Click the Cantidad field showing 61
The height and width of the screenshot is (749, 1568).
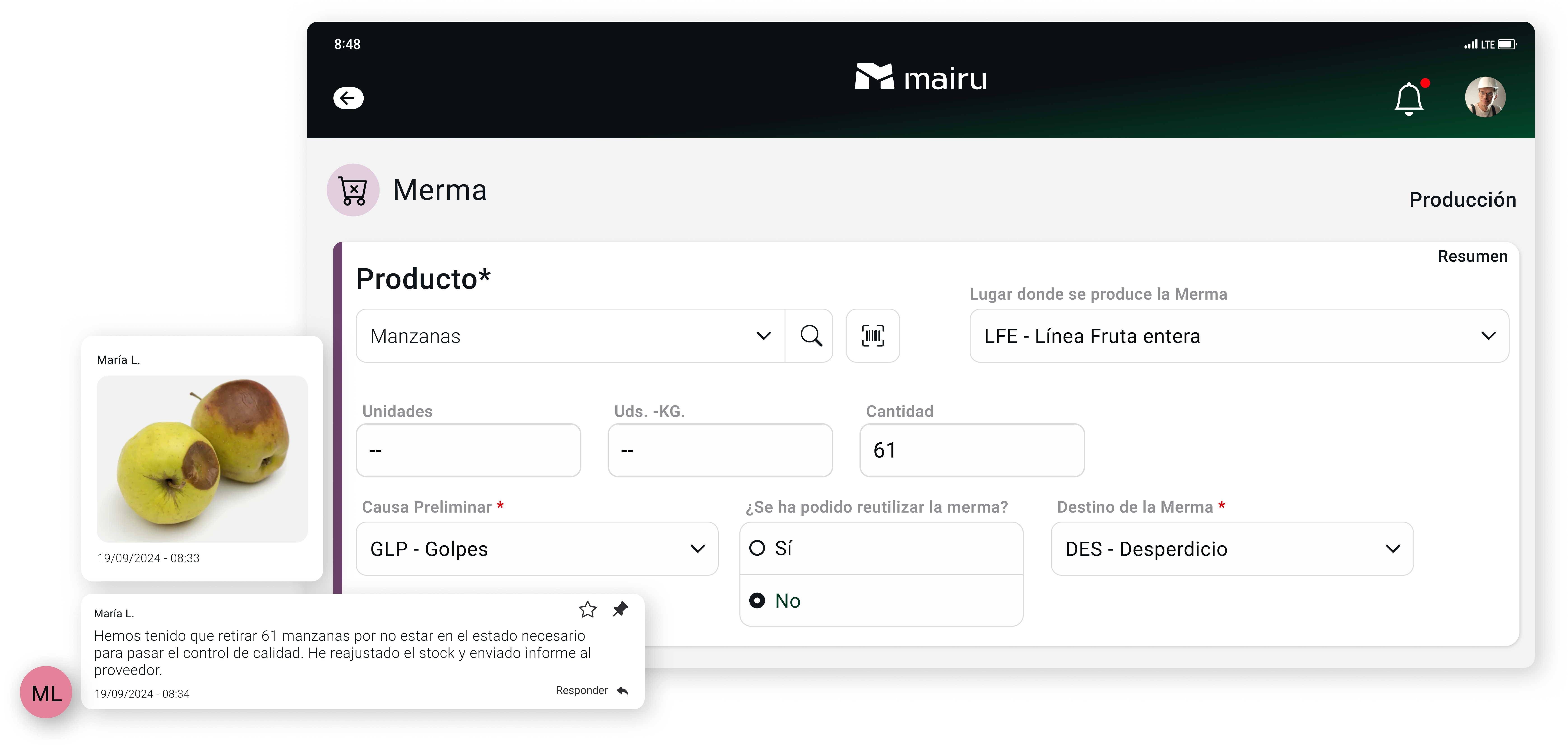(x=972, y=450)
